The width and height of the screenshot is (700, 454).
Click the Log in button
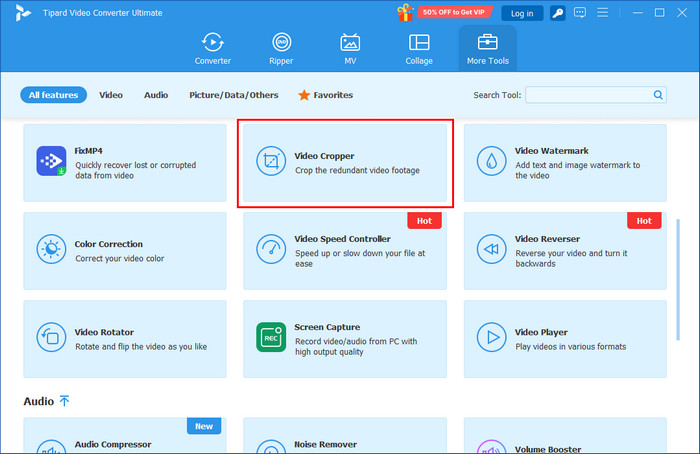point(522,13)
